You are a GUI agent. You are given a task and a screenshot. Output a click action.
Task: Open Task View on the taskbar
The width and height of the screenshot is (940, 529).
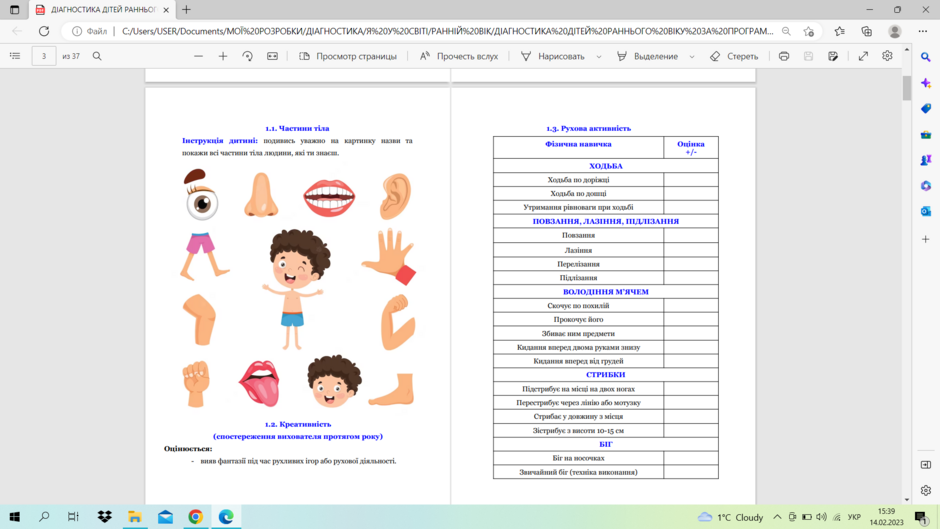pyautogui.click(x=73, y=516)
